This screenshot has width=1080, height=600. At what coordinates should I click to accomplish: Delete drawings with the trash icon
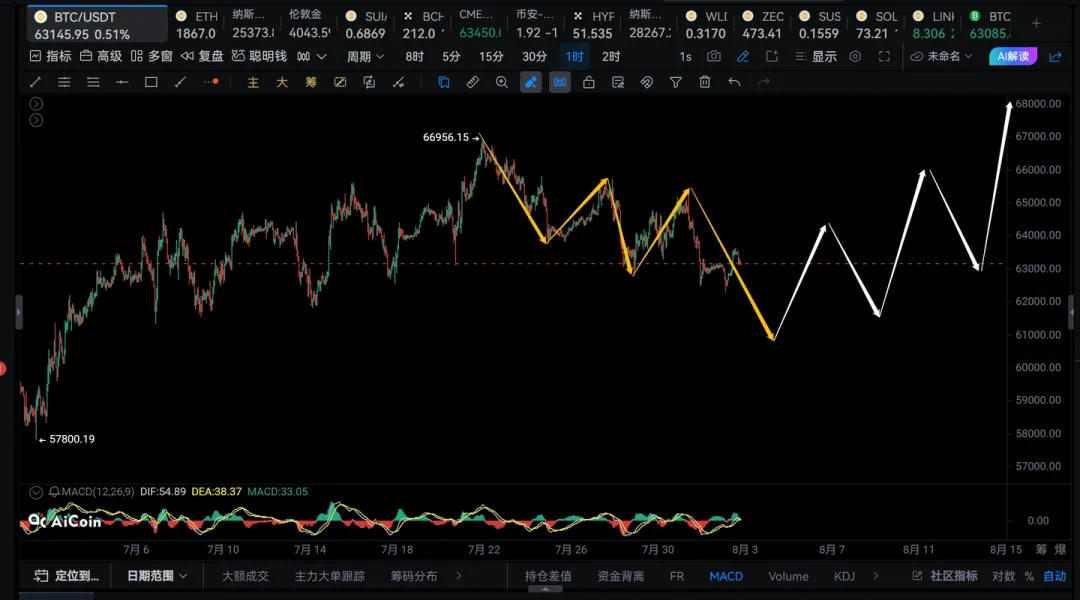(x=705, y=83)
